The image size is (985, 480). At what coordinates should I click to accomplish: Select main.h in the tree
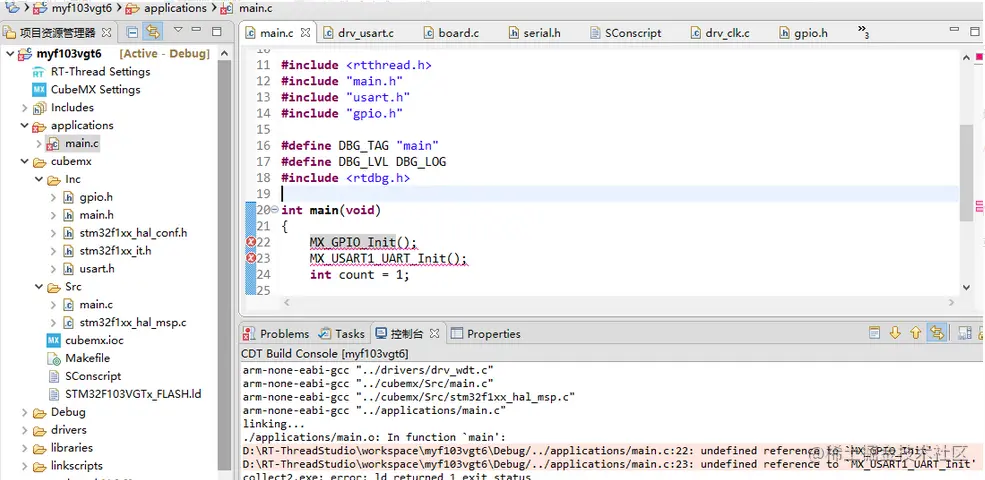96,215
